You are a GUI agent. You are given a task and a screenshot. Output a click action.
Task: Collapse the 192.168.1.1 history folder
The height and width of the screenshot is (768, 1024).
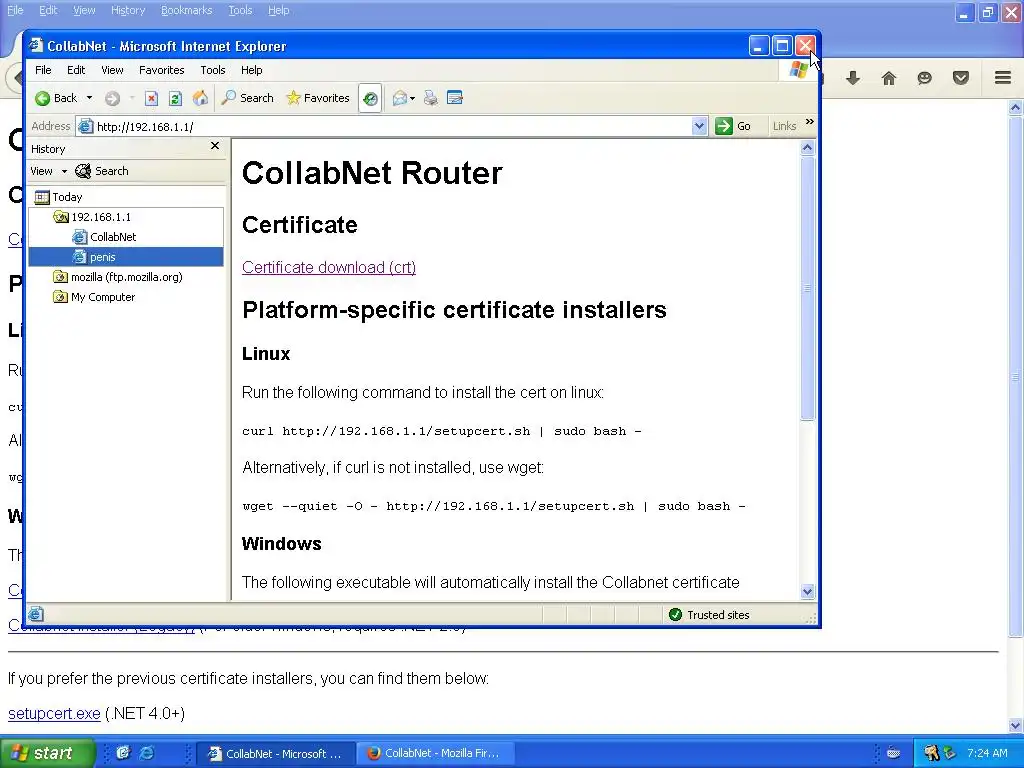click(x=92, y=217)
